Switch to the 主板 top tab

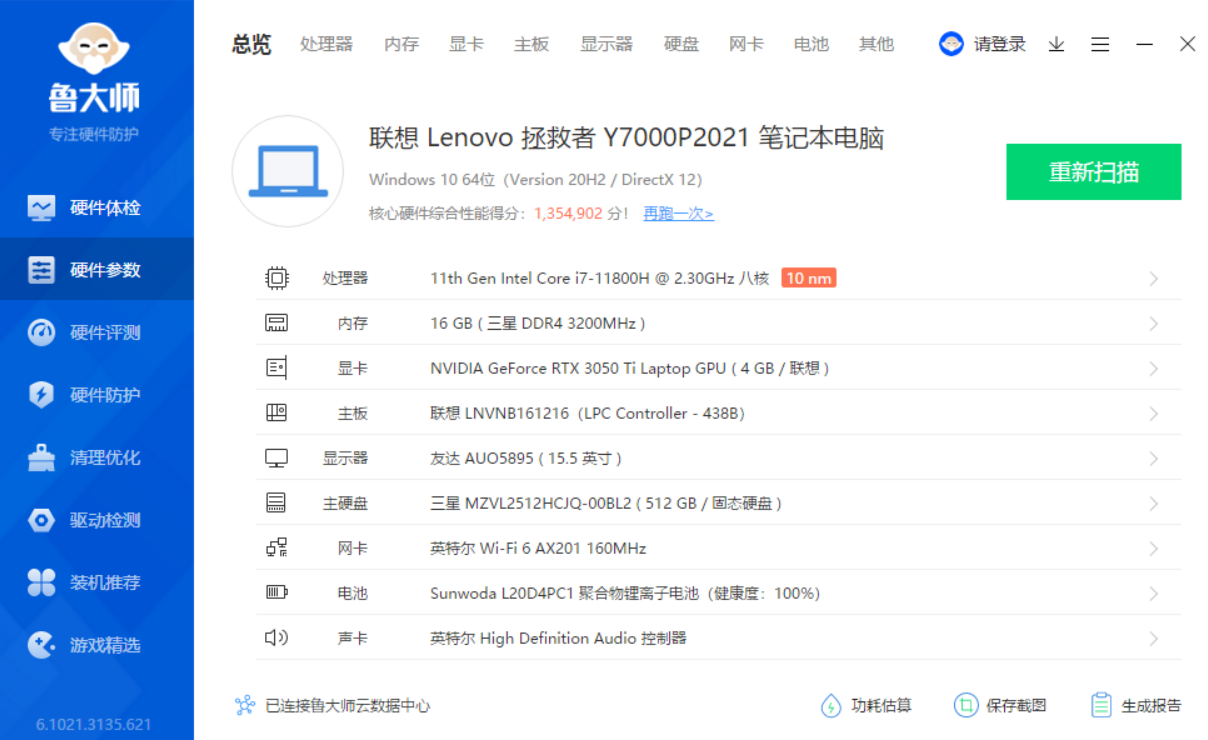click(x=531, y=44)
